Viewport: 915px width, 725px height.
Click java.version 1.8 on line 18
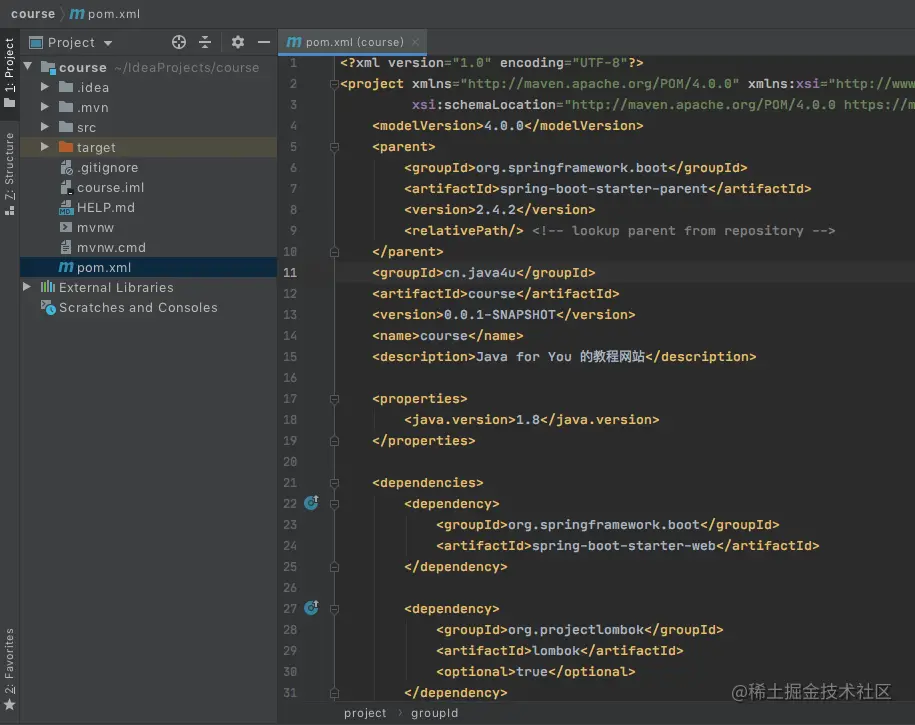point(532,420)
